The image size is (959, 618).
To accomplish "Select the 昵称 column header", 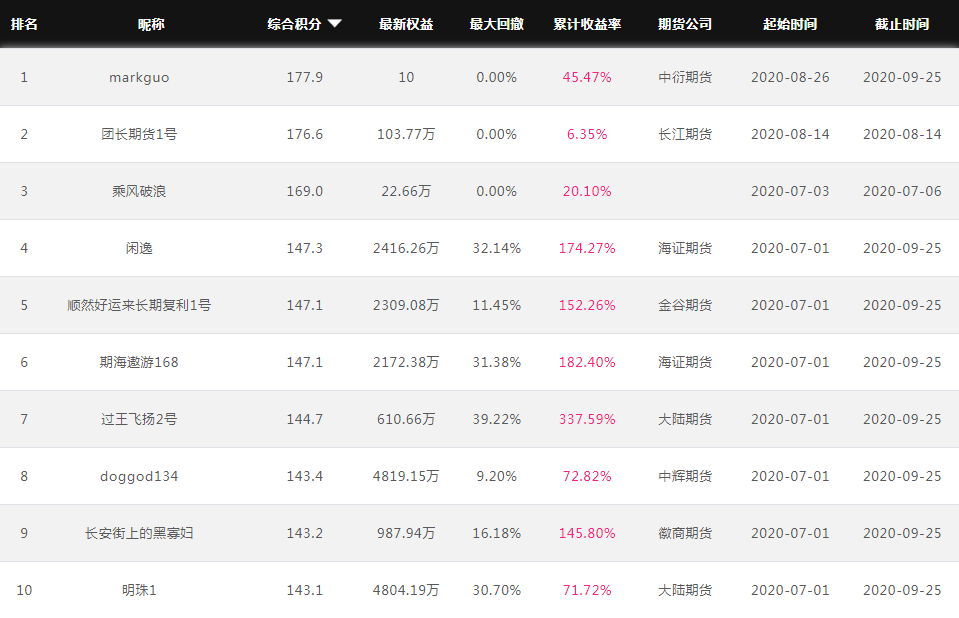I will pyautogui.click(x=151, y=24).
